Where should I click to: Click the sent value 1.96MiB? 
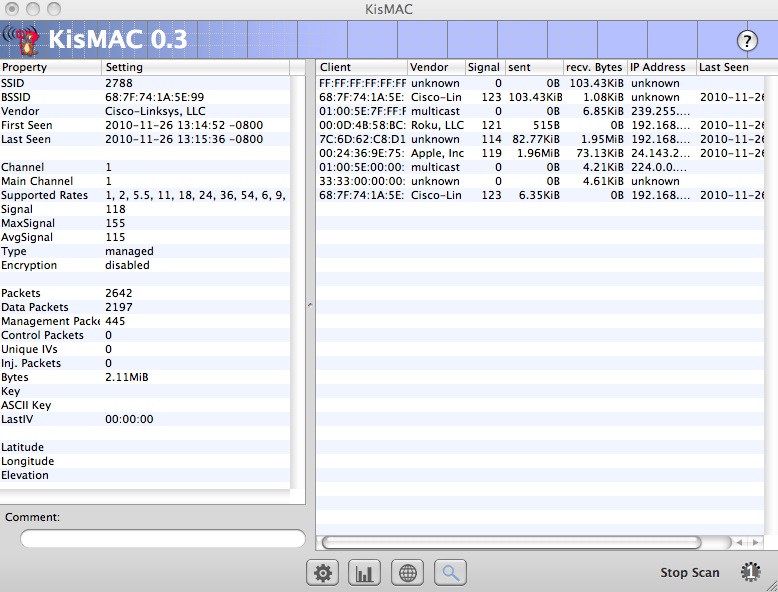point(538,153)
